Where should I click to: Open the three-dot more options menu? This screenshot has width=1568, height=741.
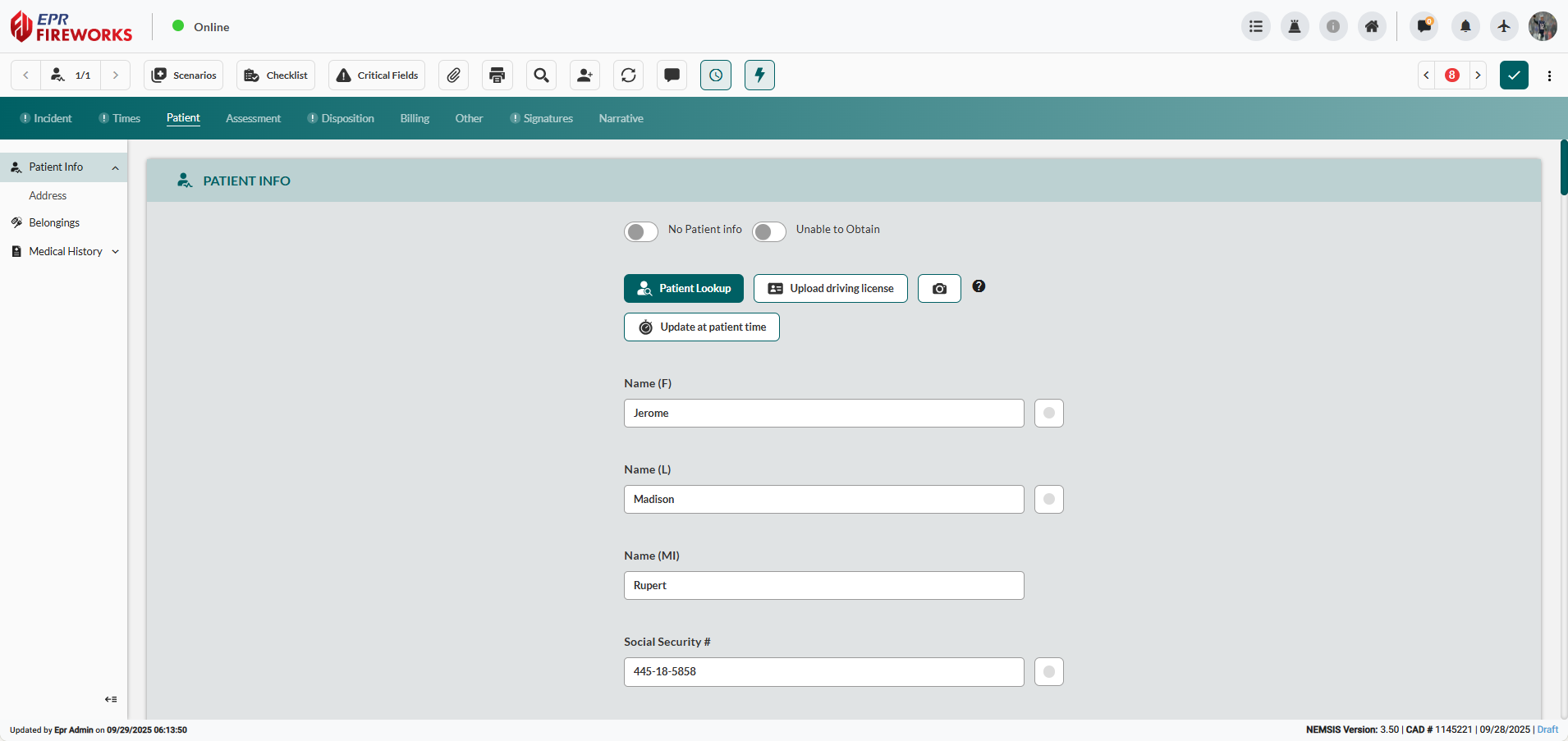pos(1549,75)
